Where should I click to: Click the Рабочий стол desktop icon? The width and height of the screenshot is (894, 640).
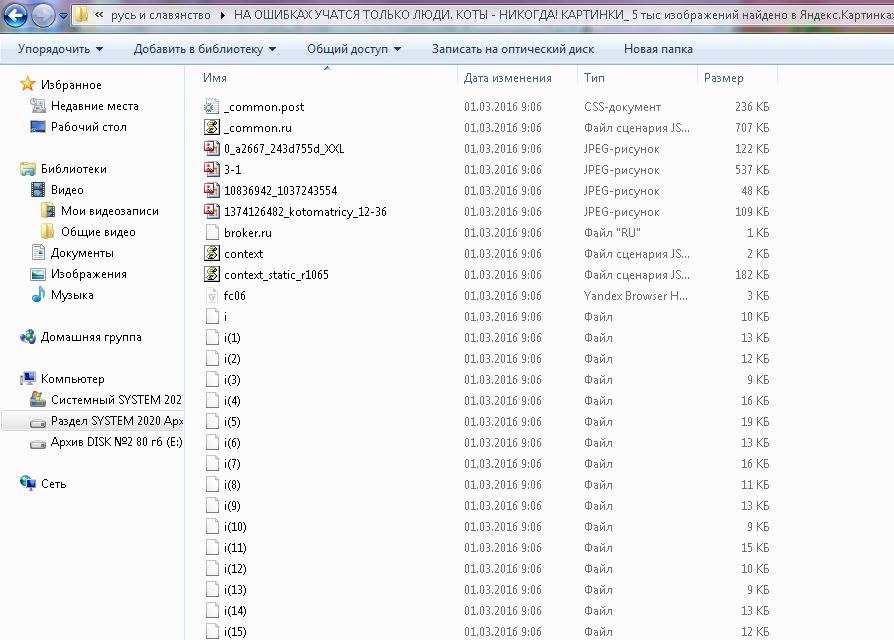[38, 127]
